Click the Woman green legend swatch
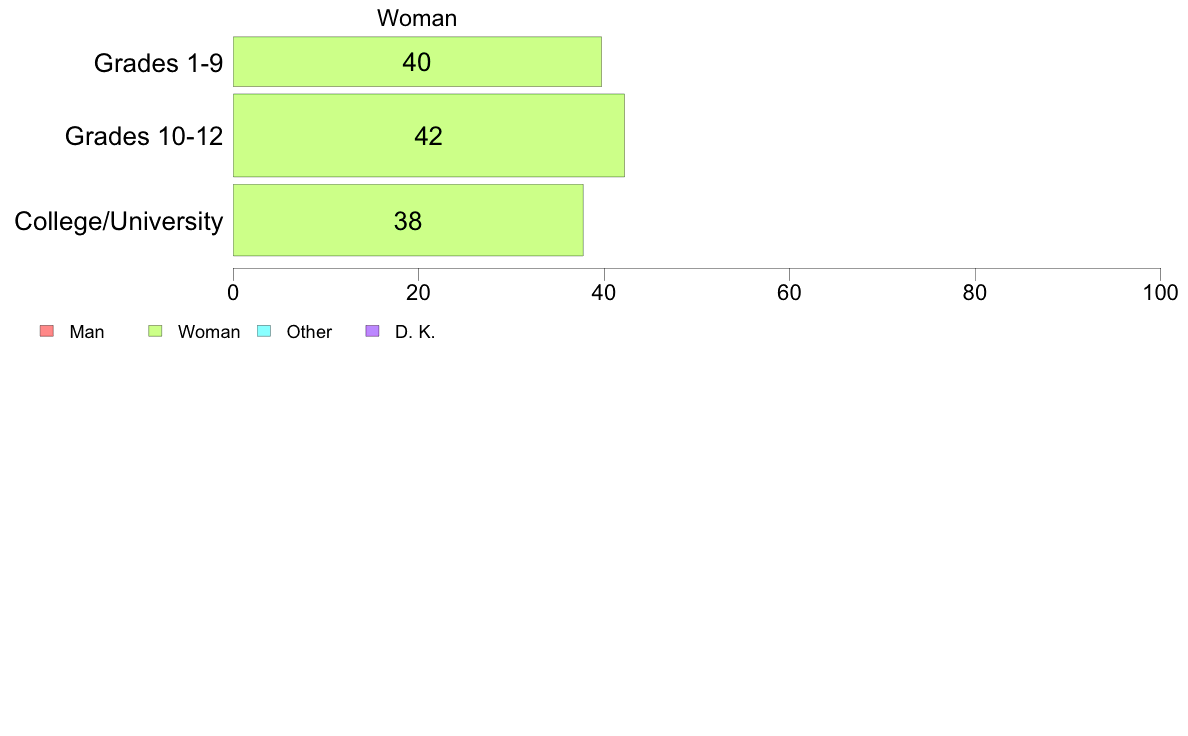 155,331
